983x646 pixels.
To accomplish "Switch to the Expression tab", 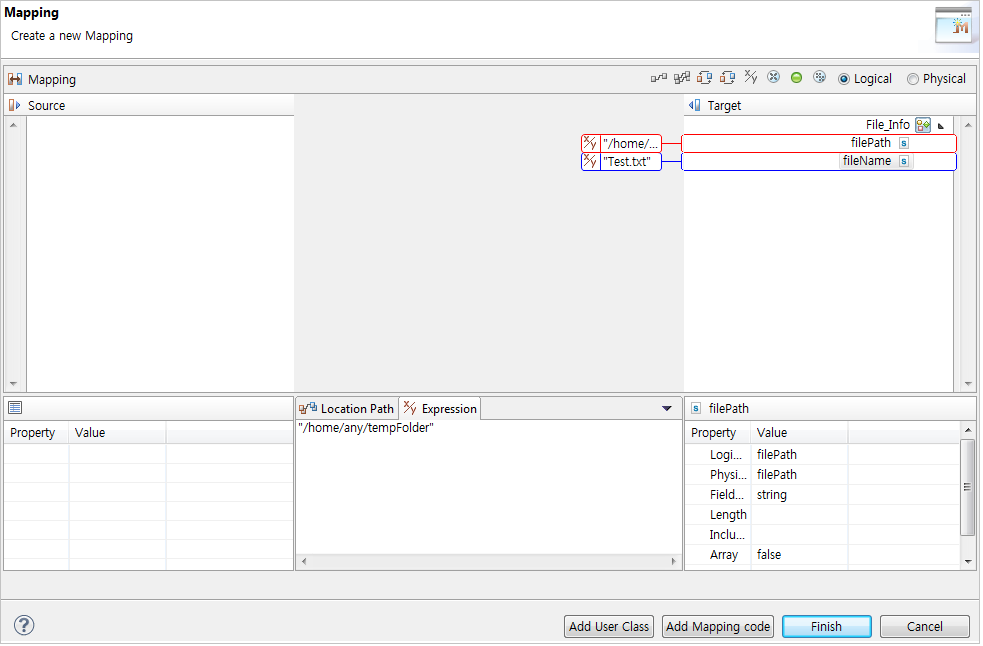I will (x=440, y=408).
